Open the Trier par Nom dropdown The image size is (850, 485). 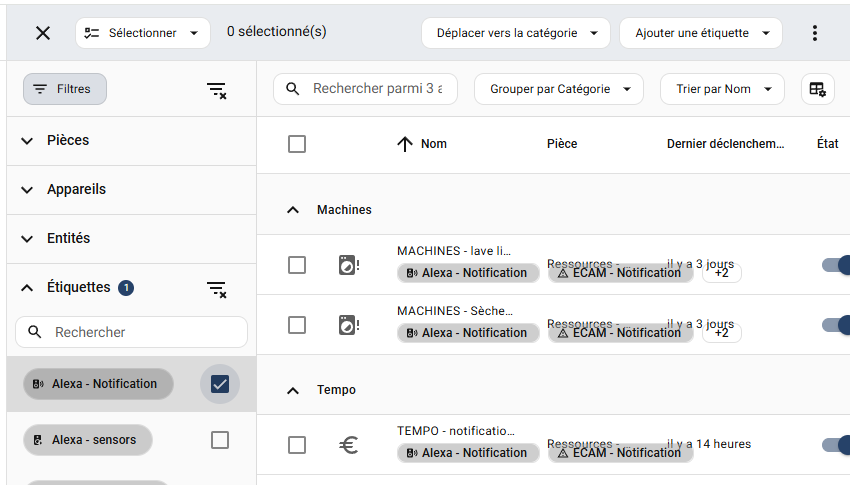pos(723,89)
